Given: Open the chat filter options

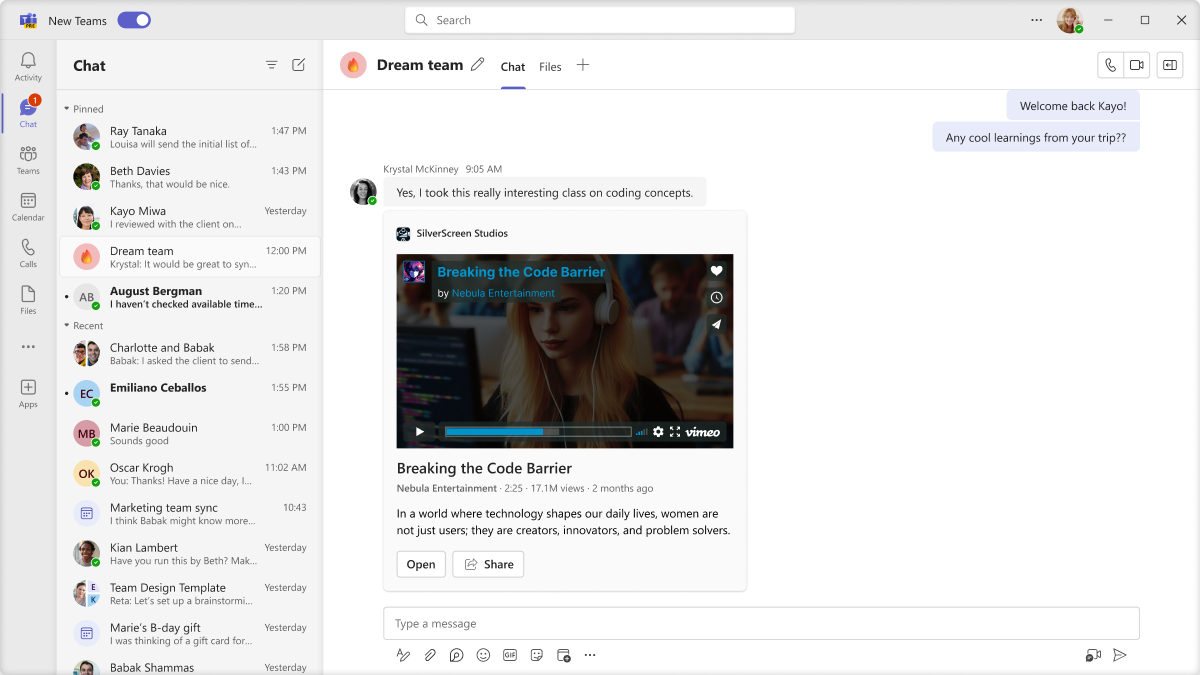Looking at the screenshot, I should pyautogui.click(x=271, y=65).
